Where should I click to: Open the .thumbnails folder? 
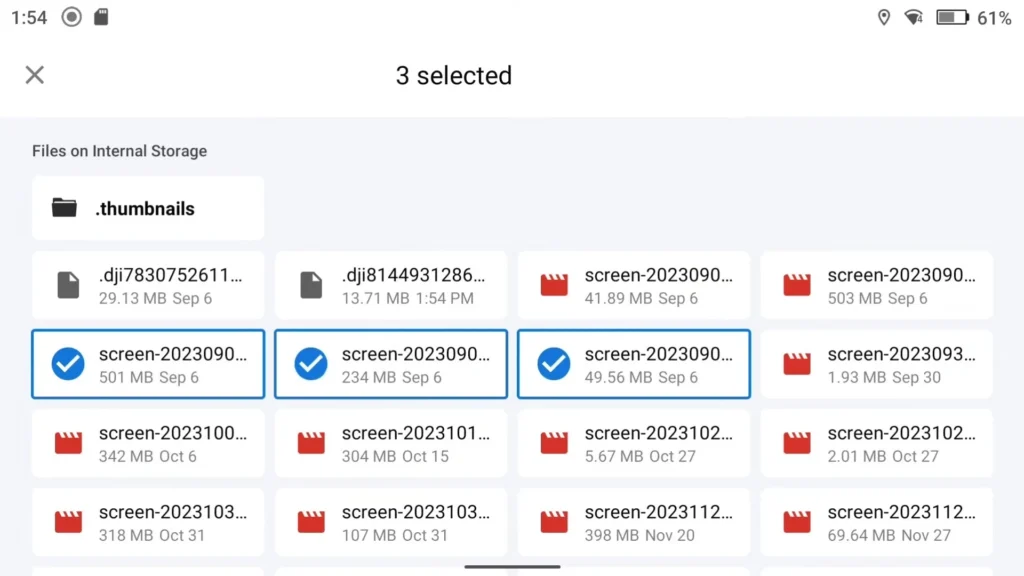tap(148, 208)
